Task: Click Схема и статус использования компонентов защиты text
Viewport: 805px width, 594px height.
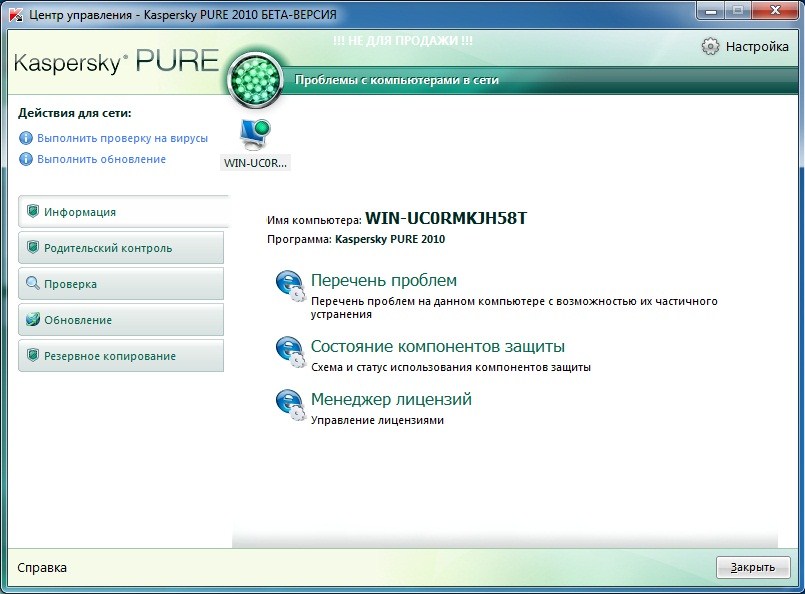Action: point(451,368)
